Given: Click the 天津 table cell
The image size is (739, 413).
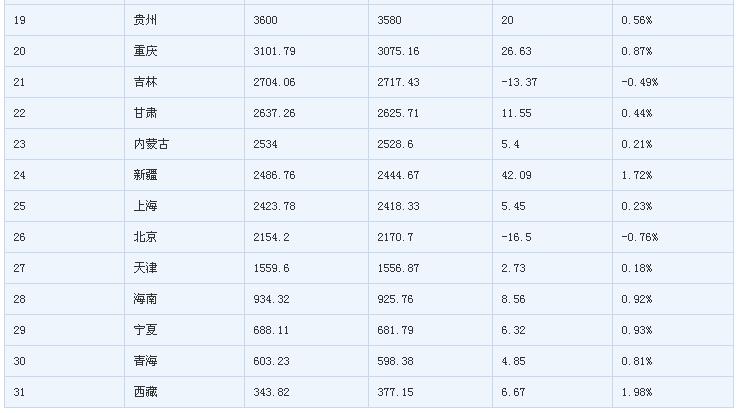Looking at the screenshot, I should pyautogui.click(x=145, y=268).
